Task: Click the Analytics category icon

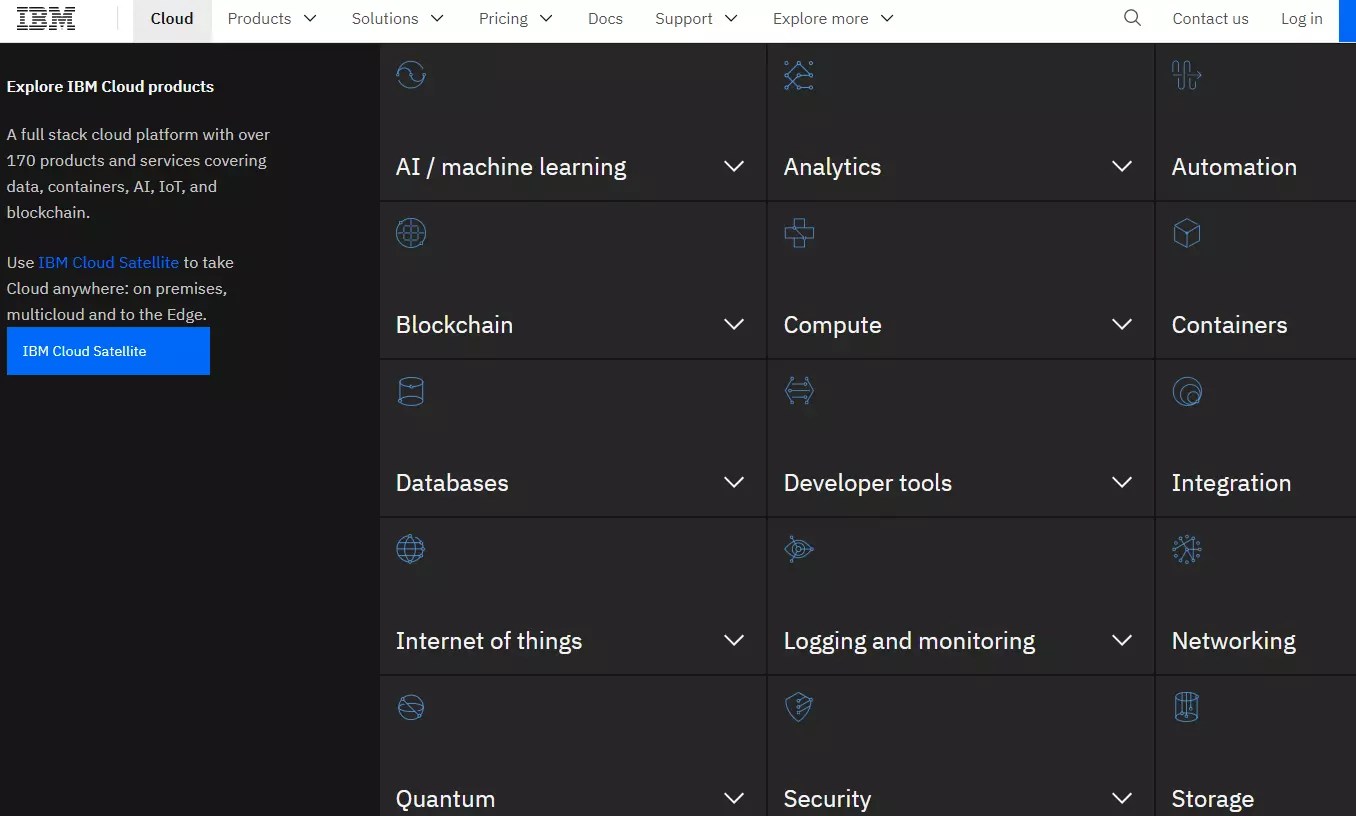Action: click(799, 75)
